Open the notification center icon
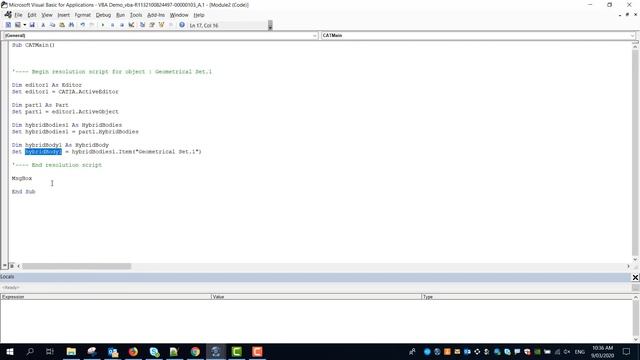The width and height of the screenshot is (640, 360). (x=626, y=351)
